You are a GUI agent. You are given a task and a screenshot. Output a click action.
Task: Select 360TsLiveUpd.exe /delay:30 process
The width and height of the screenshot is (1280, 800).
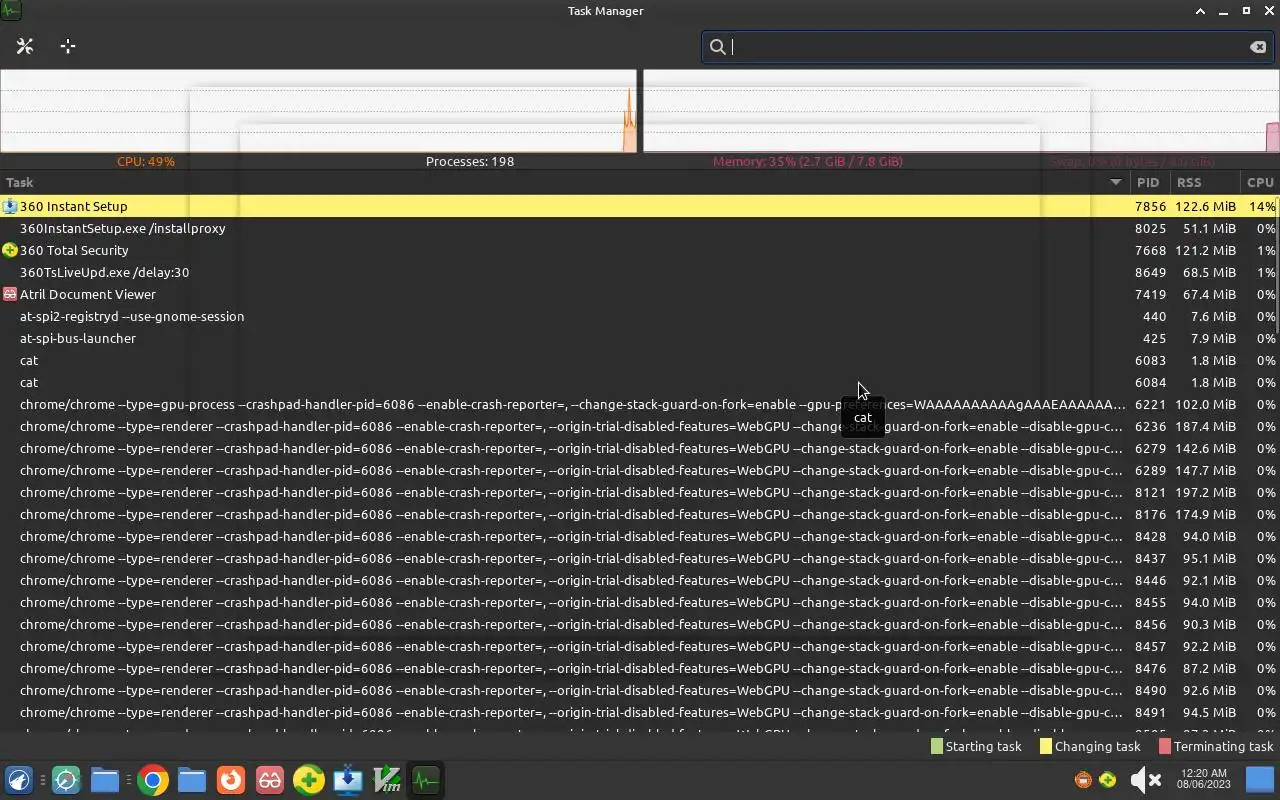[640, 272]
